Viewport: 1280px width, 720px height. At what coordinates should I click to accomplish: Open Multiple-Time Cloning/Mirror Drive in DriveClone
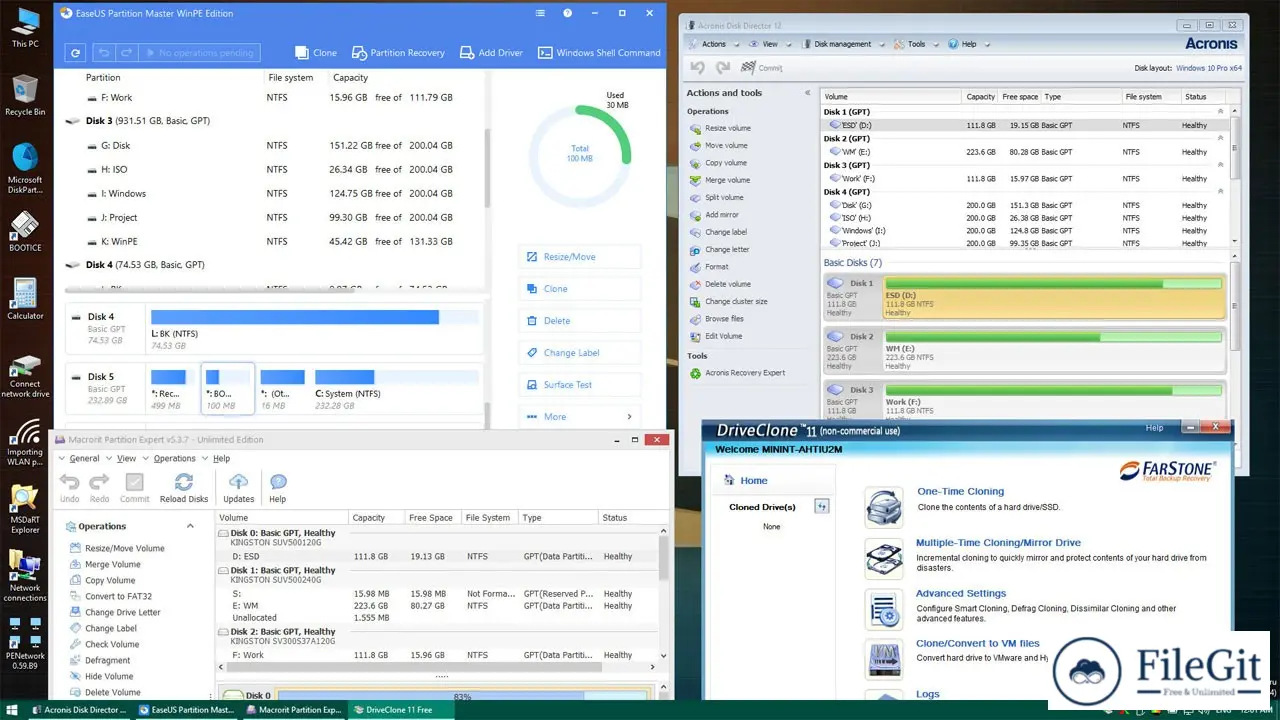[x=998, y=543]
